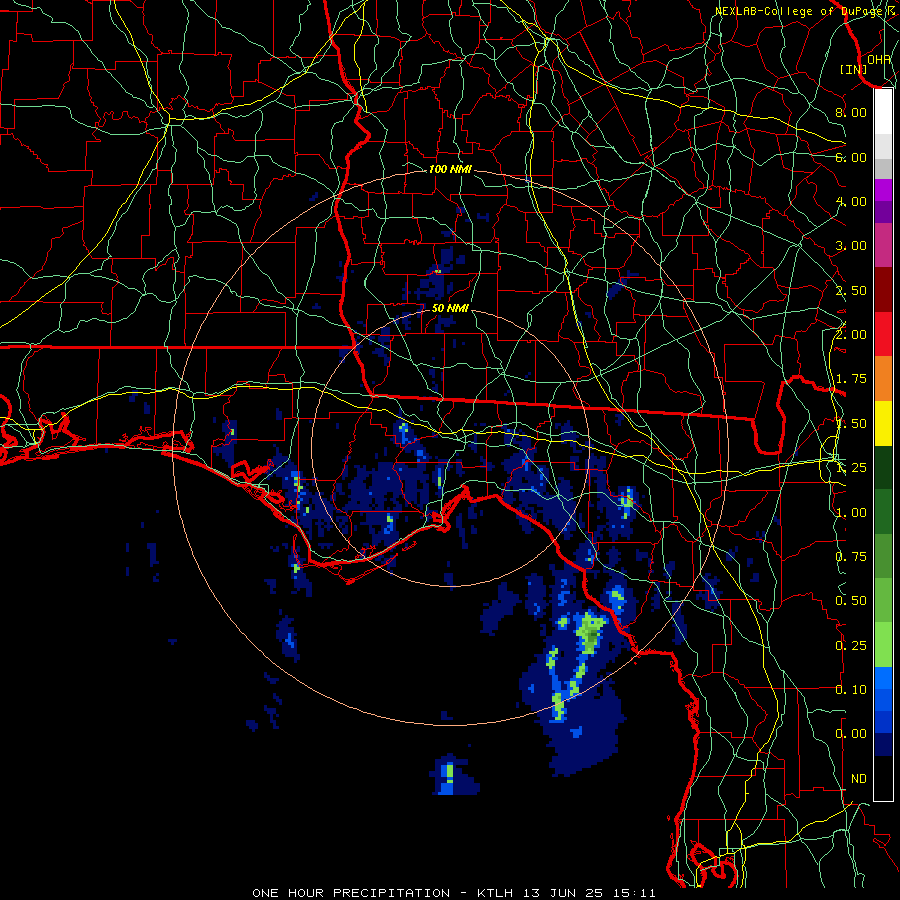Select the pink legend swatch

pyautogui.click(x=883, y=246)
